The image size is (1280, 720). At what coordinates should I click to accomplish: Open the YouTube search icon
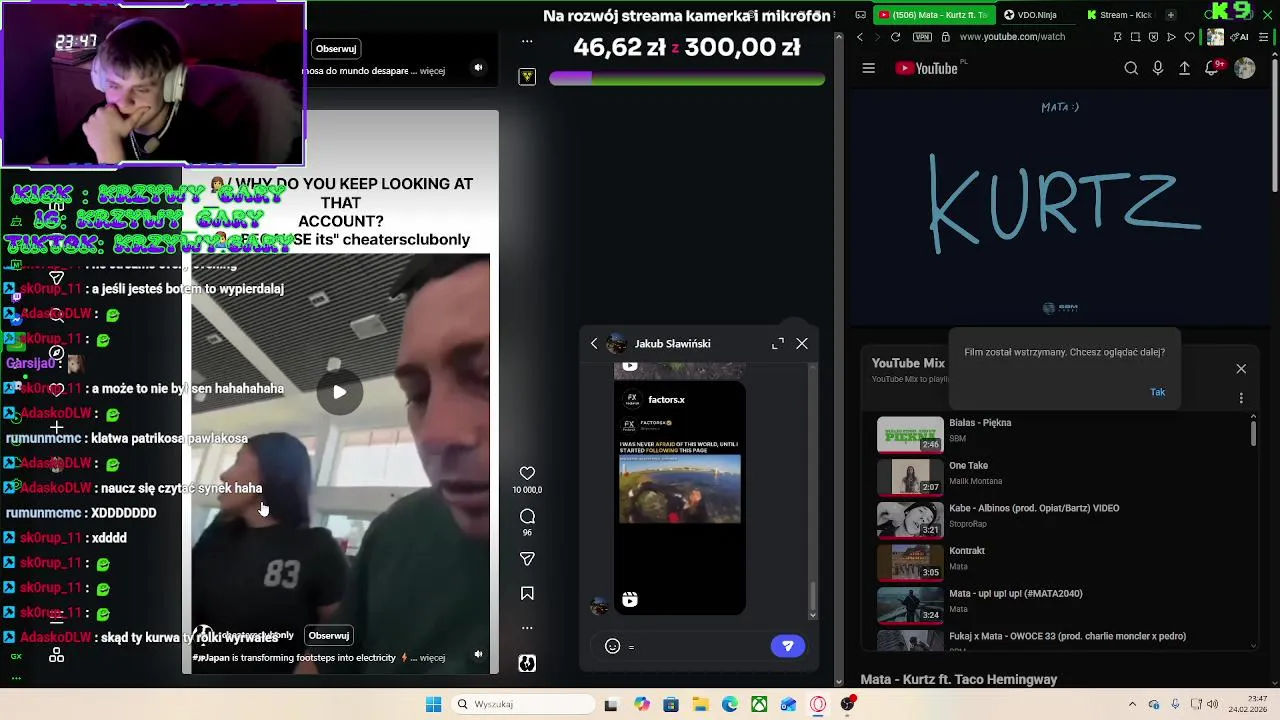click(x=1131, y=68)
